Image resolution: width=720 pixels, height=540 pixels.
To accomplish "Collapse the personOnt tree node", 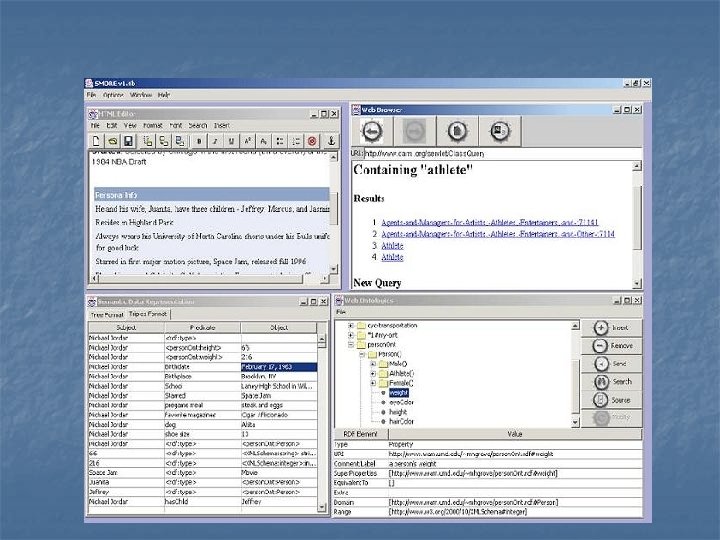I will click(351, 345).
